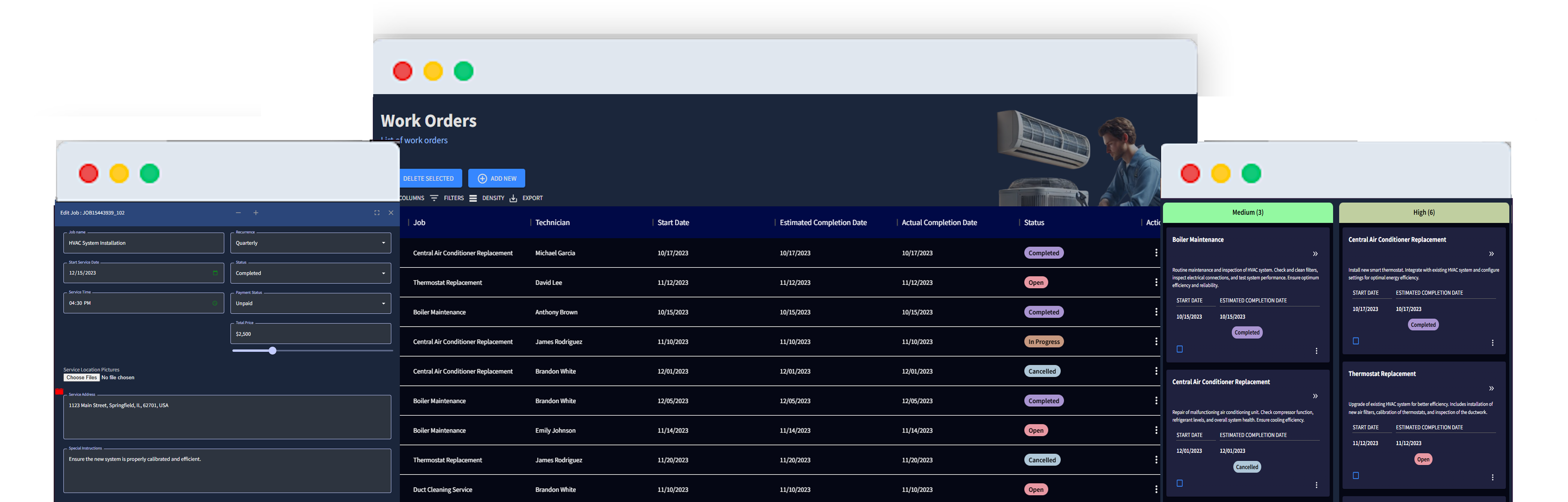Click the clock icon in Service Time
1568x502 pixels.
coord(215,303)
